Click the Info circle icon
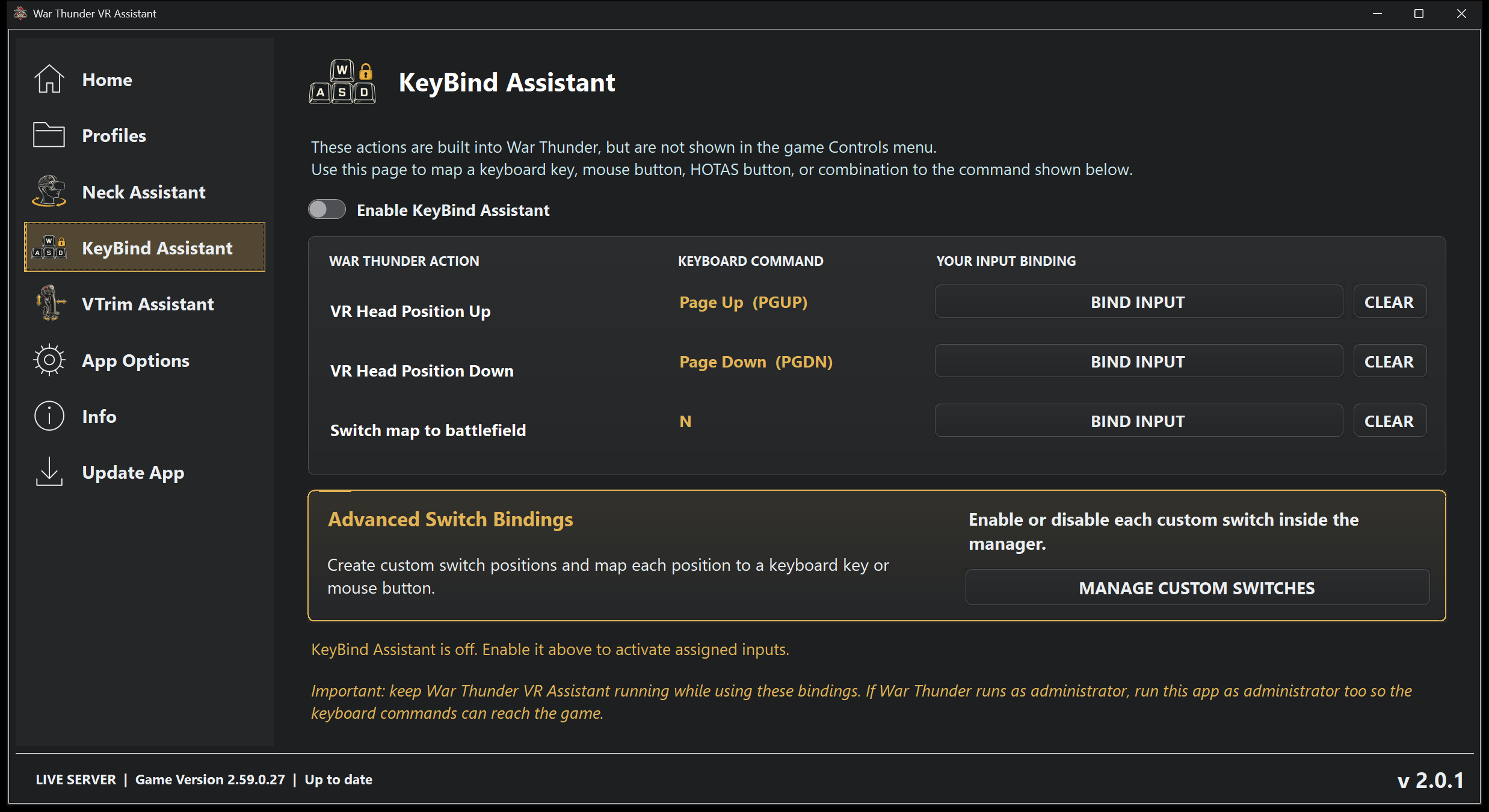Image resolution: width=1489 pixels, height=812 pixels. tap(49, 416)
